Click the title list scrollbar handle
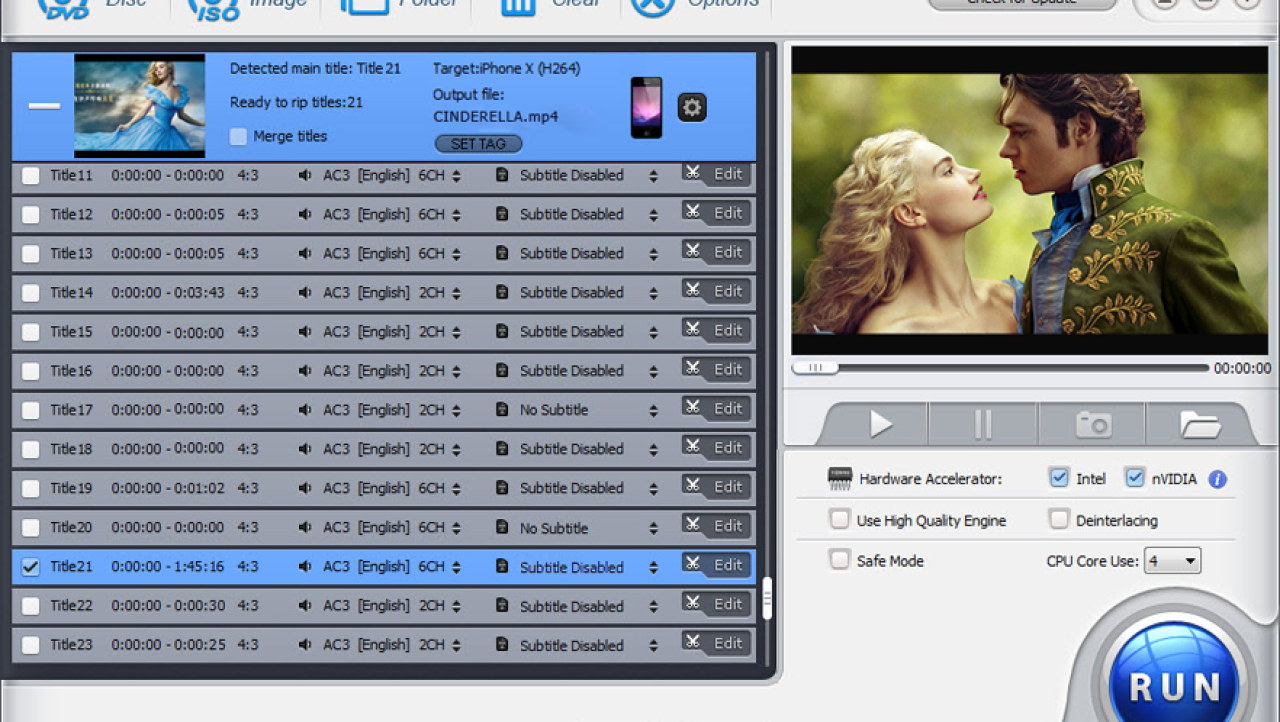This screenshot has height=722, width=1280. click(767, 598)
